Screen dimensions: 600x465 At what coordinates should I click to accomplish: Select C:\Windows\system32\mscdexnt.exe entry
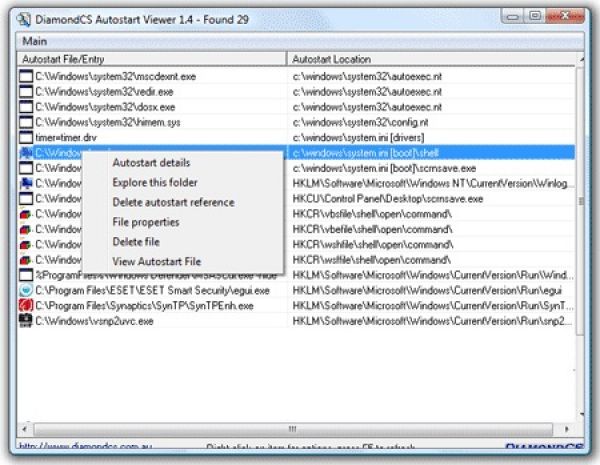pos(116,77)
